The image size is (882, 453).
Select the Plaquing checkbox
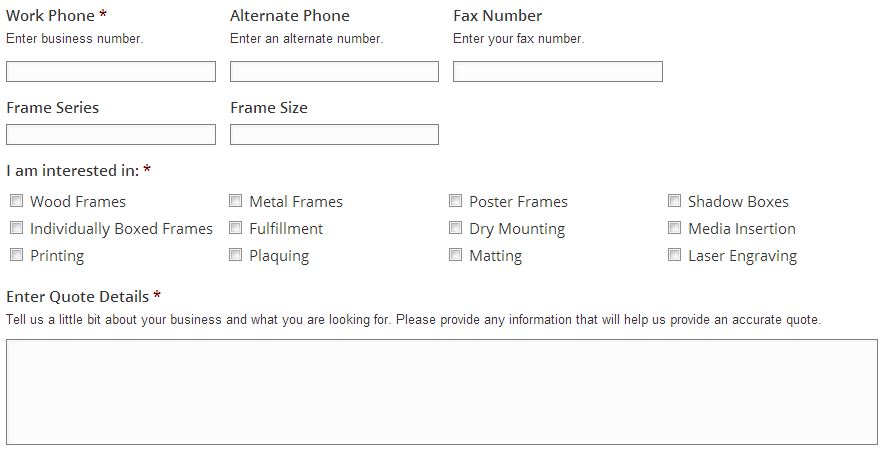(236, 255)
